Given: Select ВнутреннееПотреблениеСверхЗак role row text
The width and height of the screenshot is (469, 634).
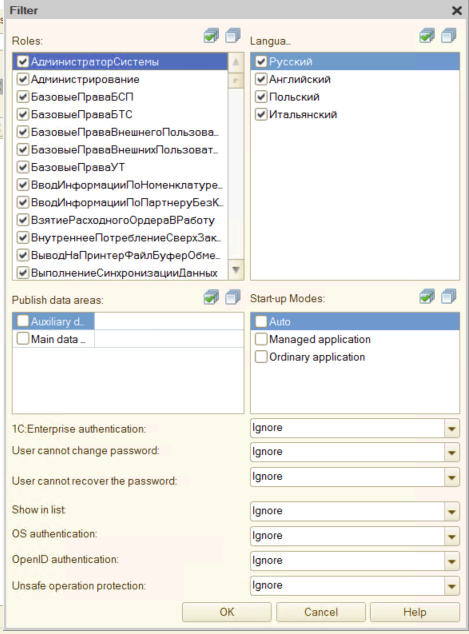Looking at the screenshot, I should click(x=126, y=238).
